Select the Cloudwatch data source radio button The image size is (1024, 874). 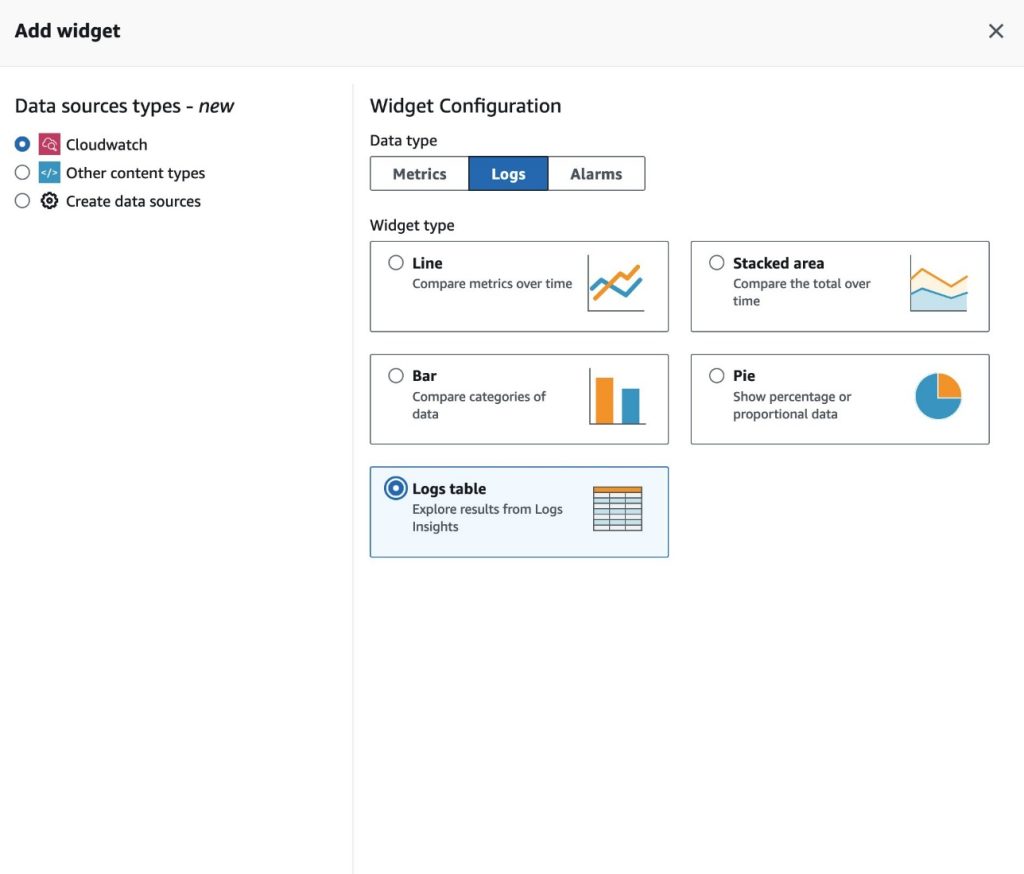[x=22, y=144]
